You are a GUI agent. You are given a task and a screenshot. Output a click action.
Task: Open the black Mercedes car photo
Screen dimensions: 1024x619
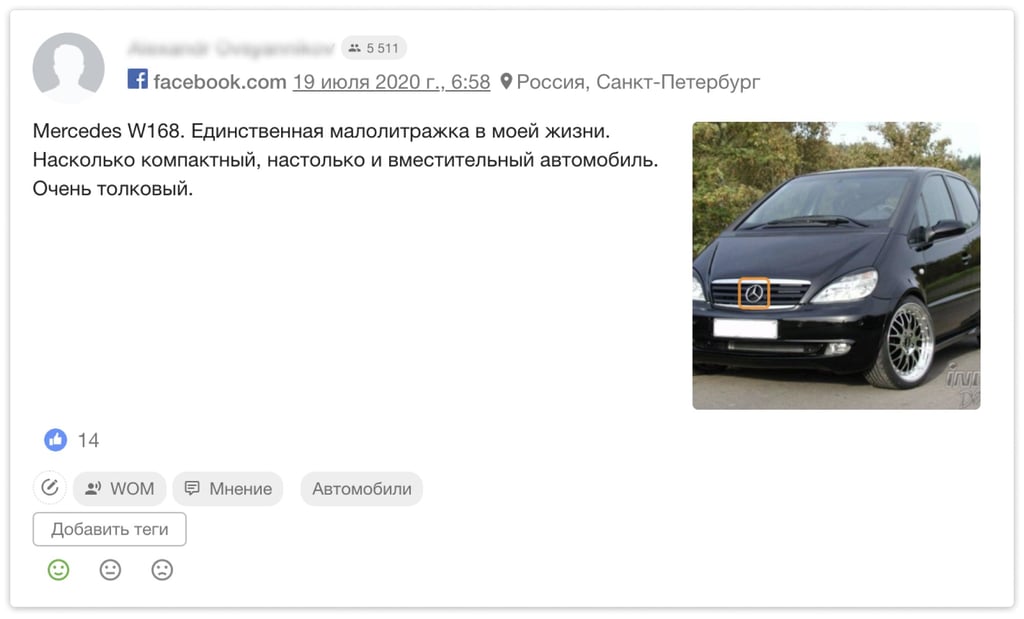(x=836, y=266)
